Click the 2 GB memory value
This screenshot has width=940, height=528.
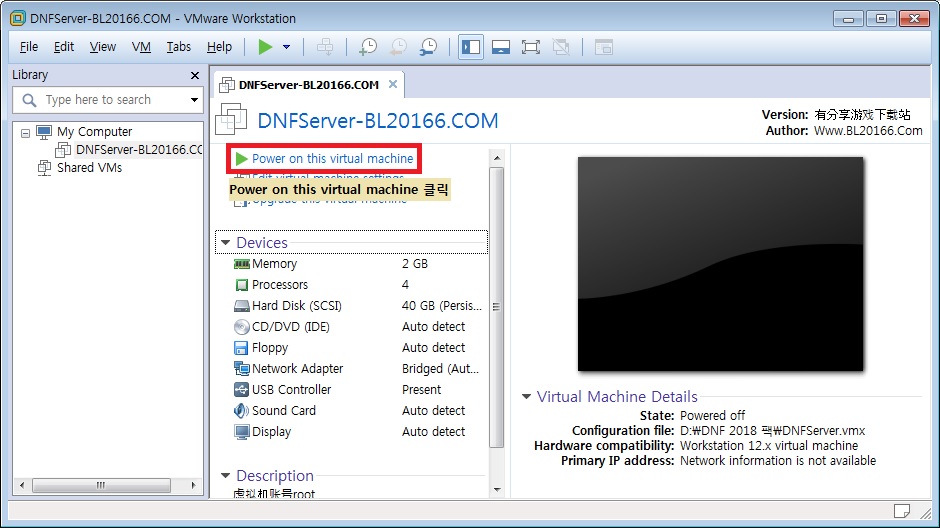tap(415, 264)
